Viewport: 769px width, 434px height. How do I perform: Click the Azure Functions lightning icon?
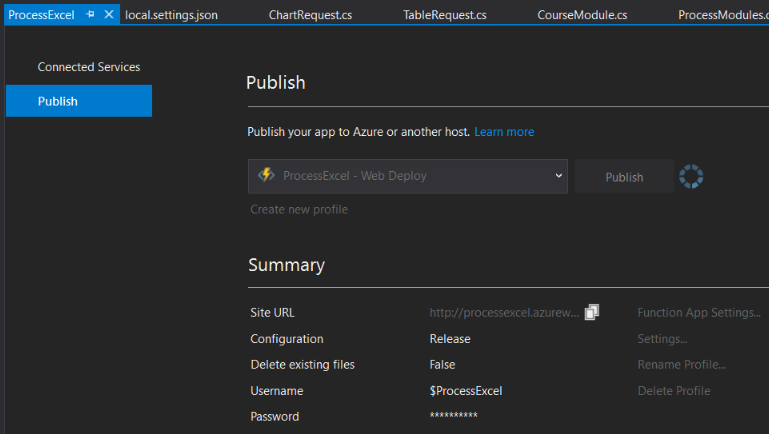(266, 175)
